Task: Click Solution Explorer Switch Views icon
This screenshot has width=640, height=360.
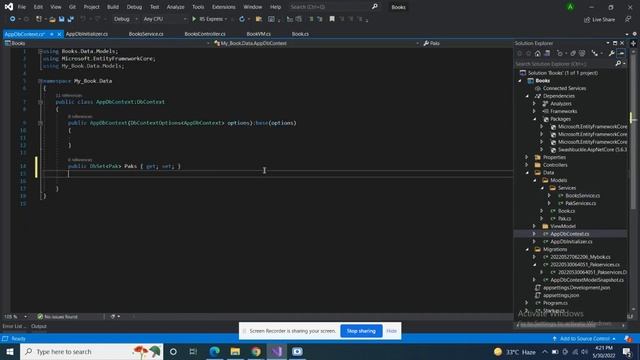Action: pos(547,53)
